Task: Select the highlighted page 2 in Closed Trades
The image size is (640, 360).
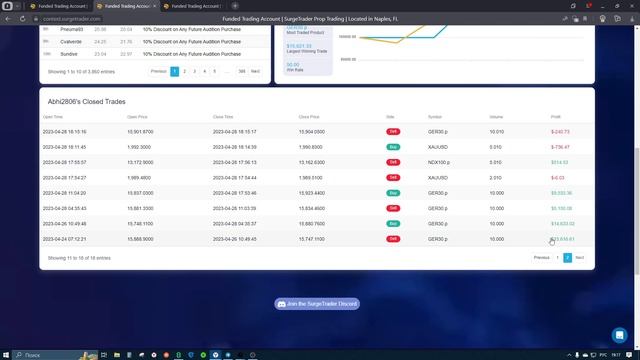Action: coord(567,258)
